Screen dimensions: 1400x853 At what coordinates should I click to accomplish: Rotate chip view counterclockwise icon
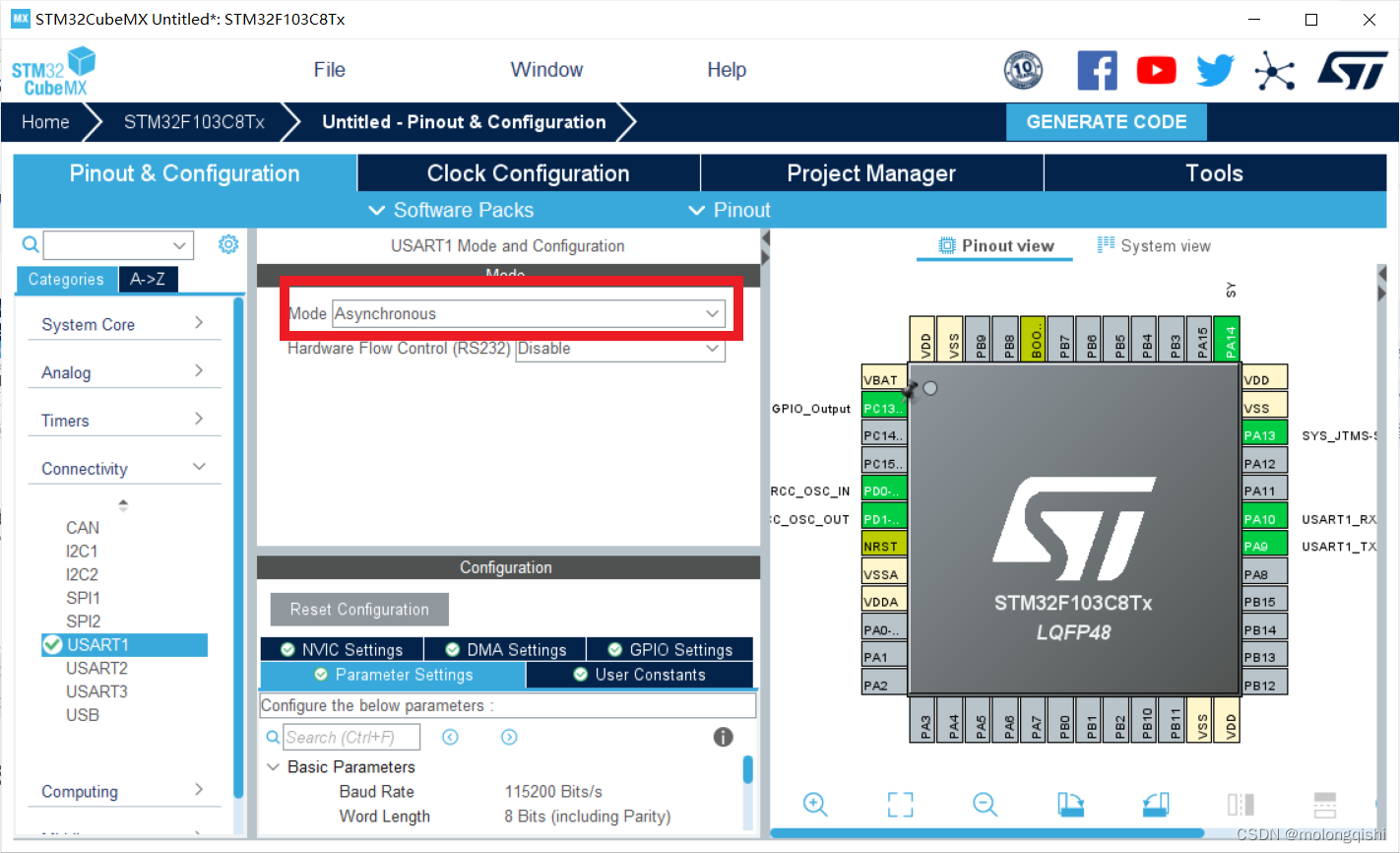click(1156, 804)
